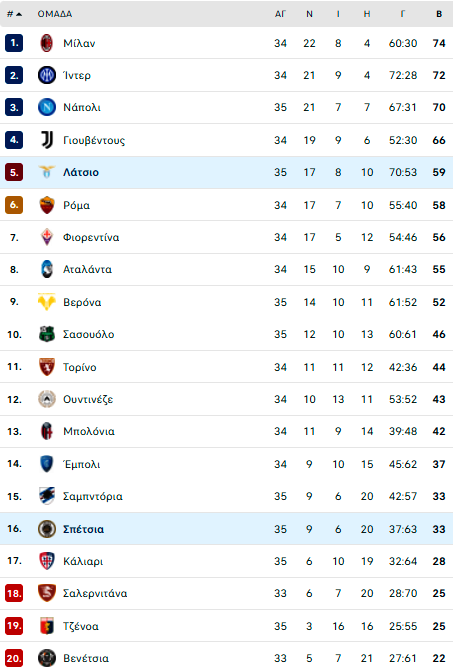This screenshot has height=671, width=453.
Task: Click the Inter club logo
Action: pyautogui.click(x=47, y=75)
